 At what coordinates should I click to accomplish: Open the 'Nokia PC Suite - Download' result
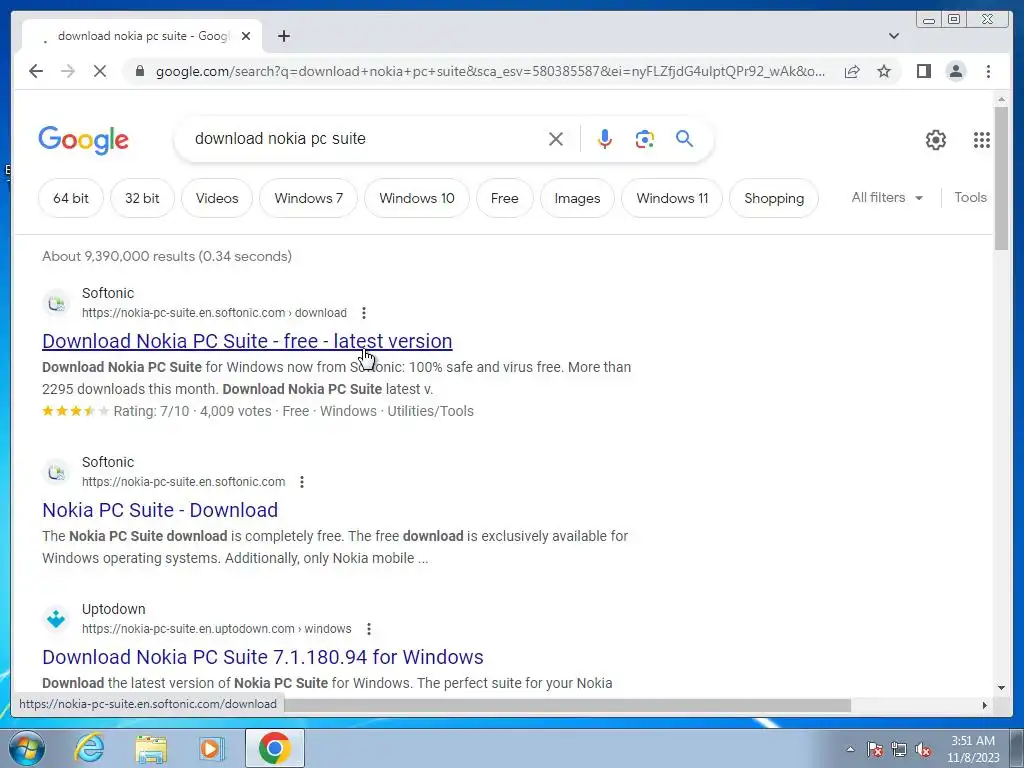(x=160, y=509)
